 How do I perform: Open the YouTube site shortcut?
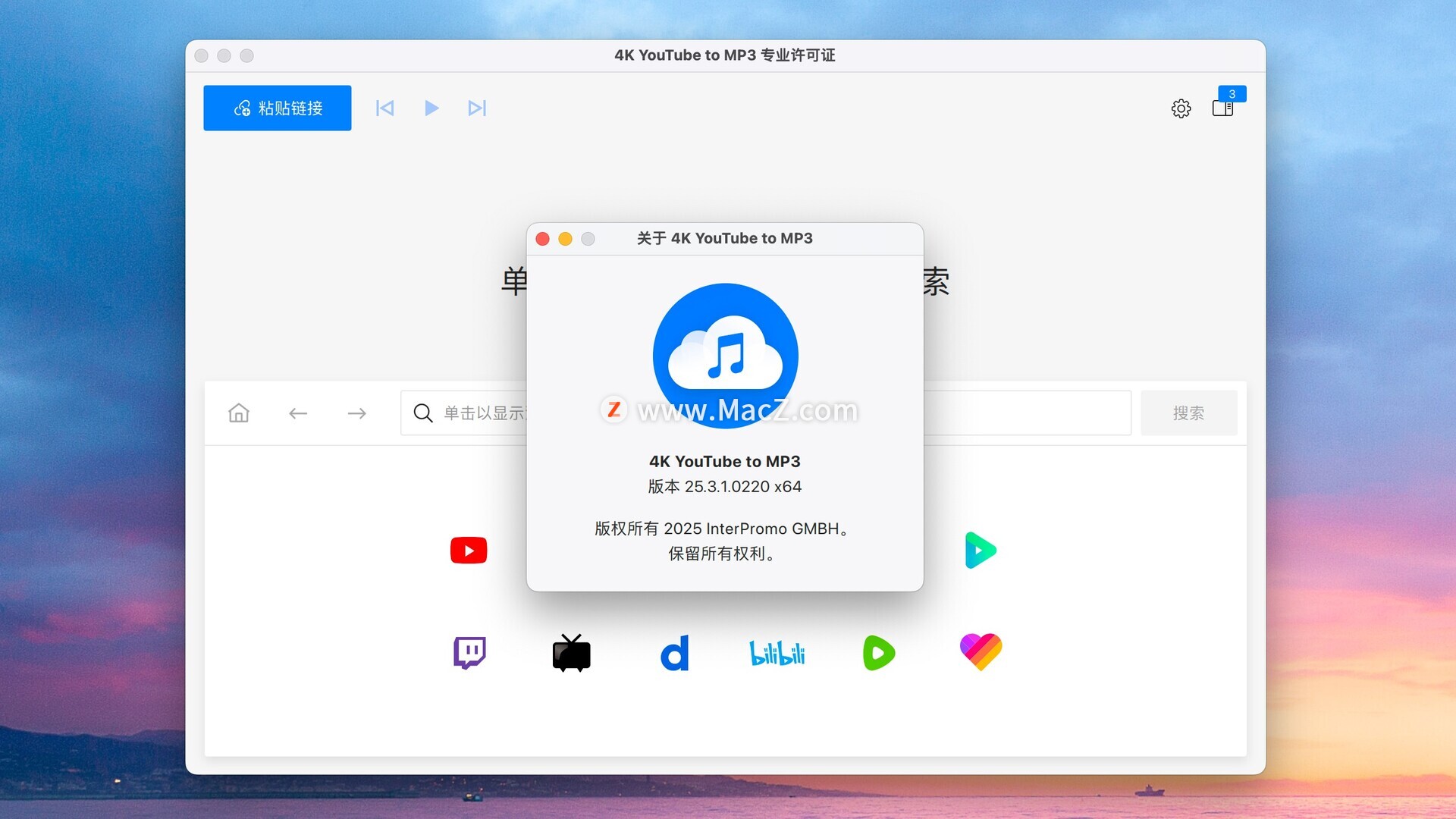469,550
